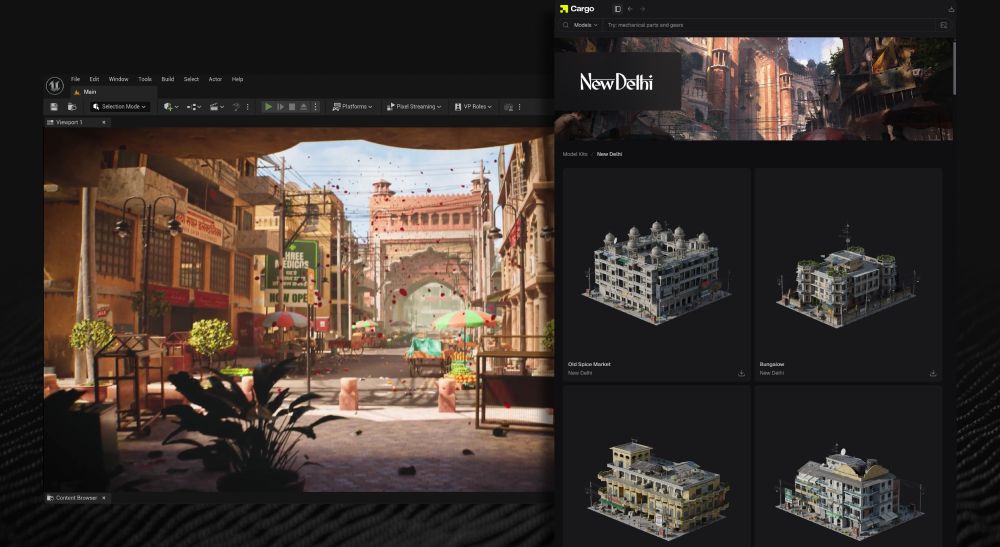
Task: Click the source control question icon in toolbar
Action: pos(235,106)
